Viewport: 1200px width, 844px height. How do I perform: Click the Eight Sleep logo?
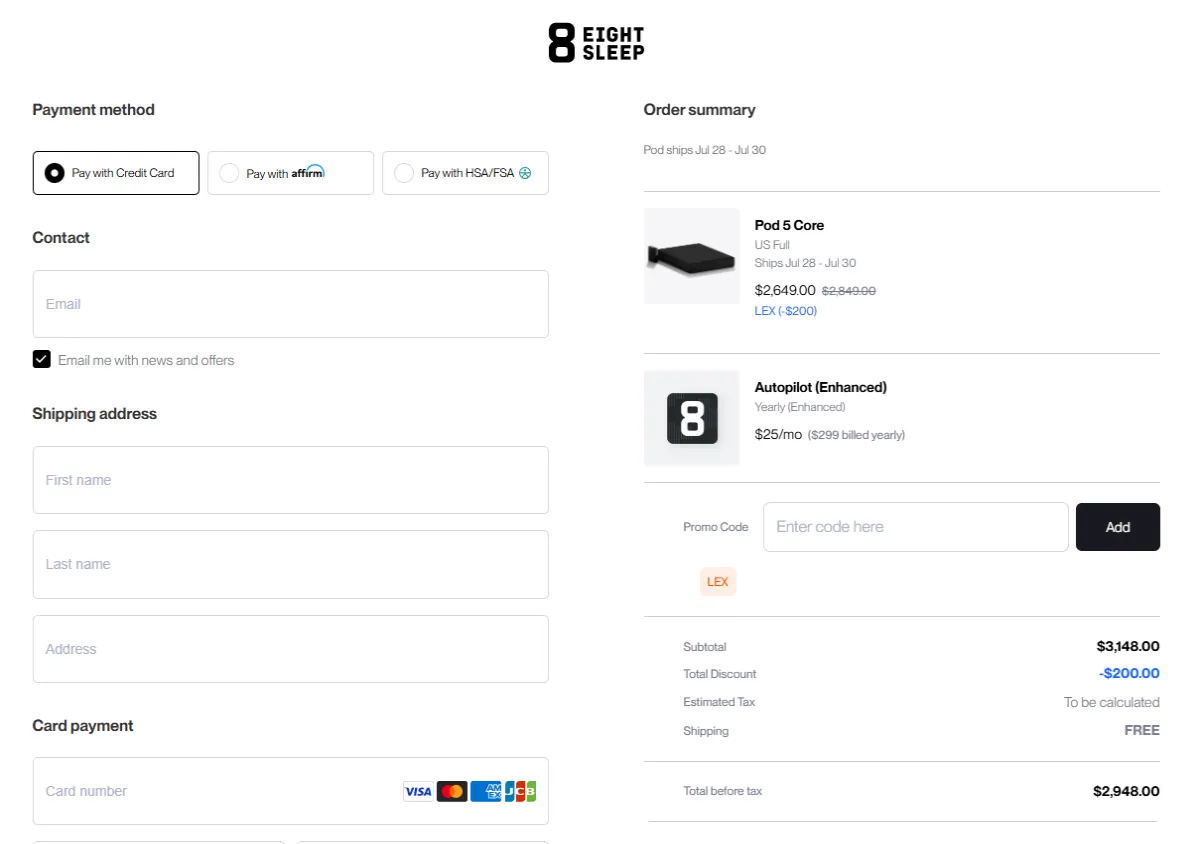pos(596,44)
